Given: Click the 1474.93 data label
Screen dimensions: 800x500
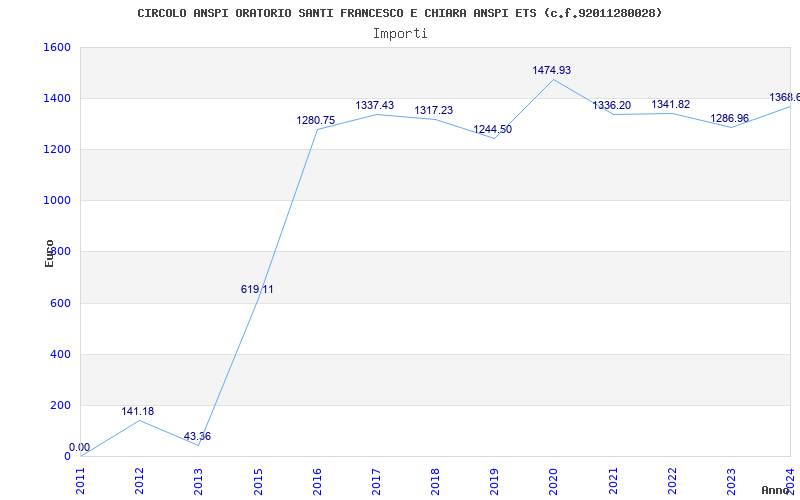Looking at the screenshot, I should click(552, 70).
